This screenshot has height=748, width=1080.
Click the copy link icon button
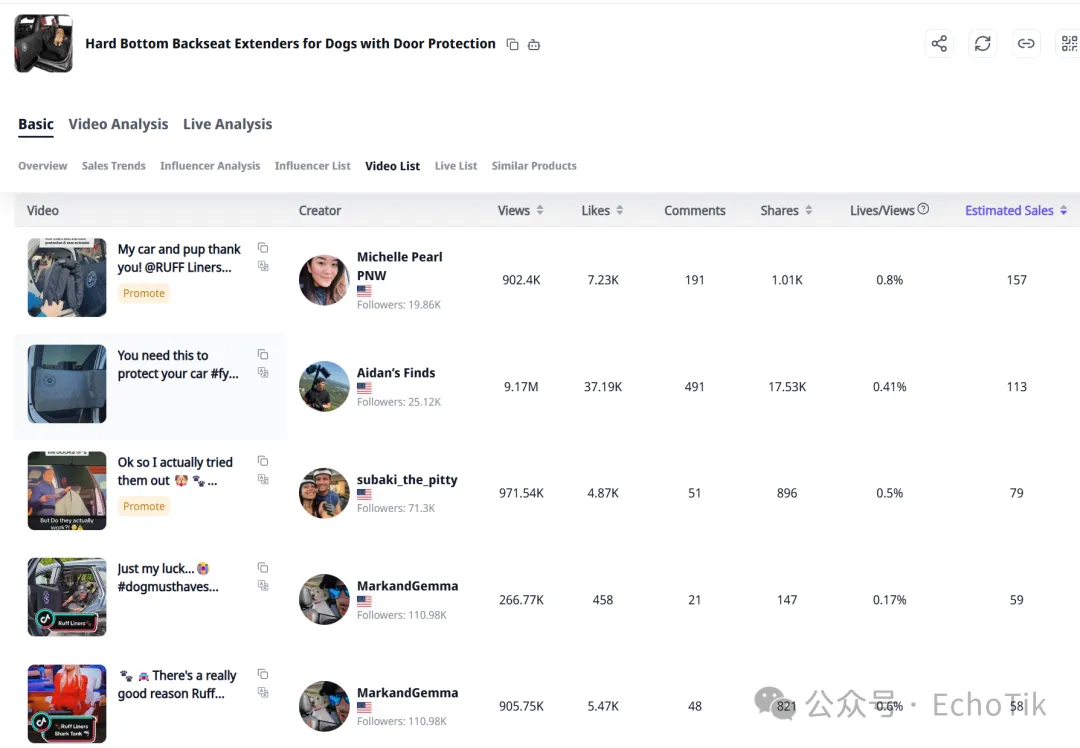click(1026, 43)
